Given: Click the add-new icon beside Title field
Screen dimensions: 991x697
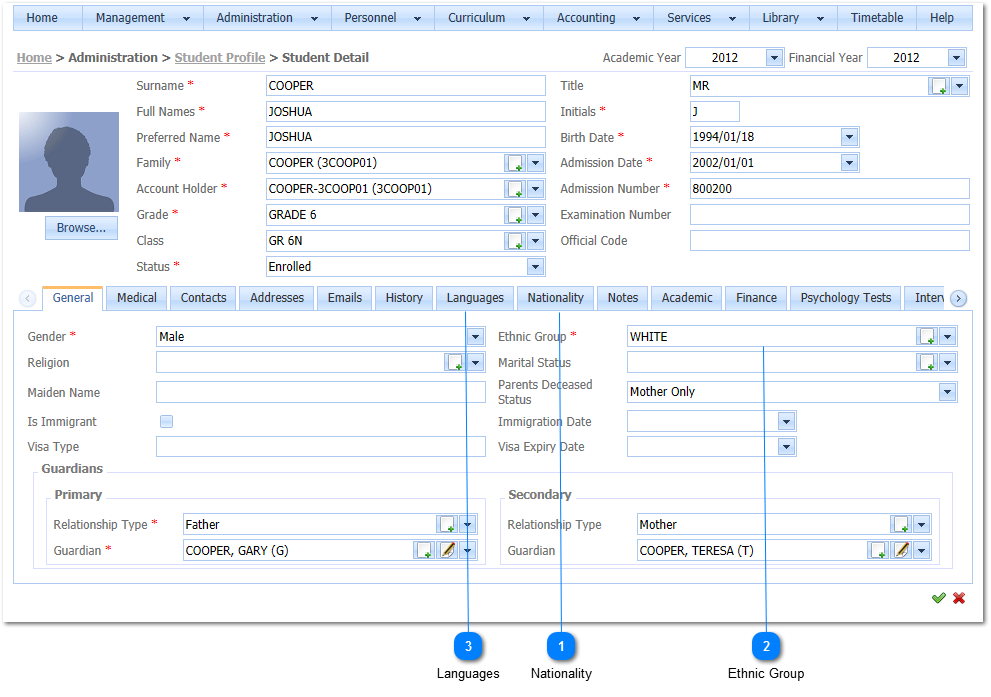Looking at the screenshot, I should [x=939, y=87].
